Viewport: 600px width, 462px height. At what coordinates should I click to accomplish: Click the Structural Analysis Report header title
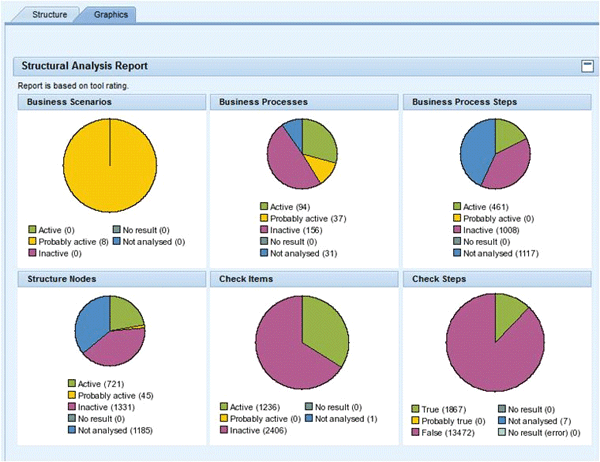pos(84,66)
